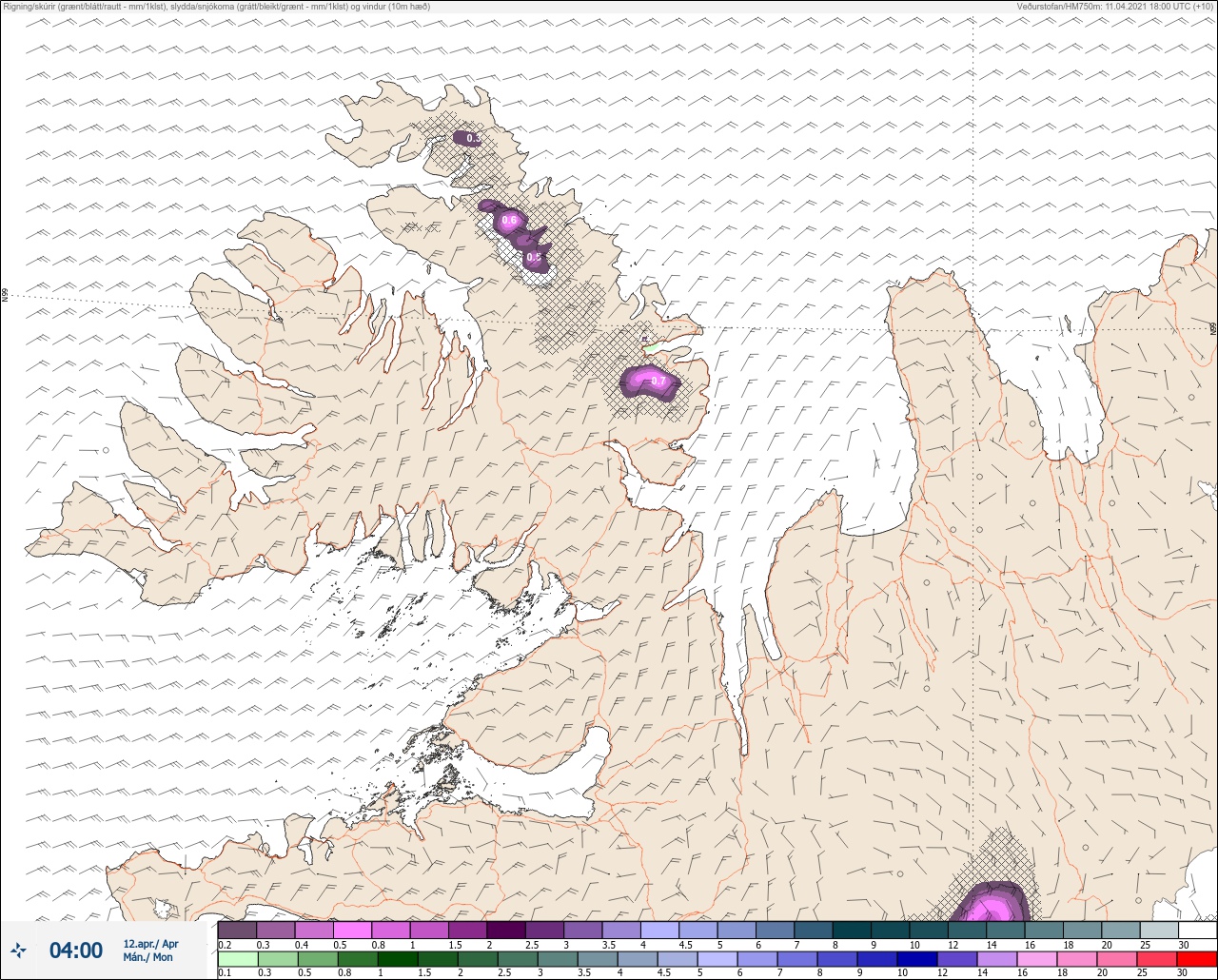The image size is (1218, 980).
Task: Select the bottom-row blue swatch labeled 9
Action: tap(877, 959)
